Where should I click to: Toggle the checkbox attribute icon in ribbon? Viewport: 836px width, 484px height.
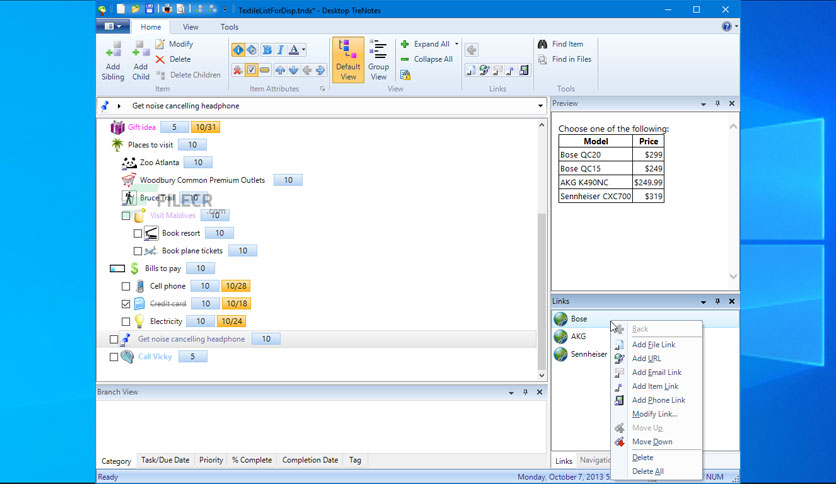(251, 70)
